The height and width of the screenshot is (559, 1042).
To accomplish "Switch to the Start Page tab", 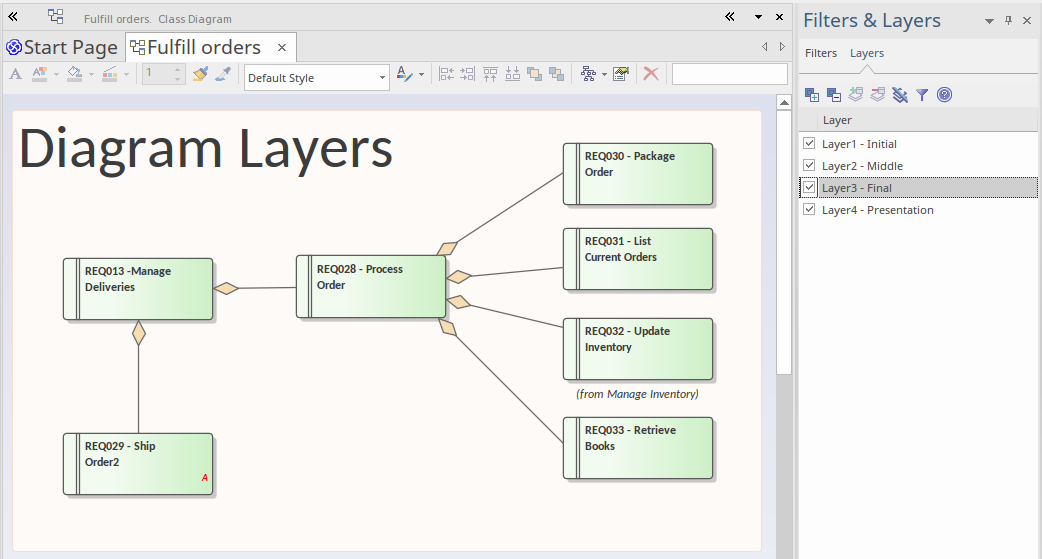I will pyautogui.click(x=62, y=47).
